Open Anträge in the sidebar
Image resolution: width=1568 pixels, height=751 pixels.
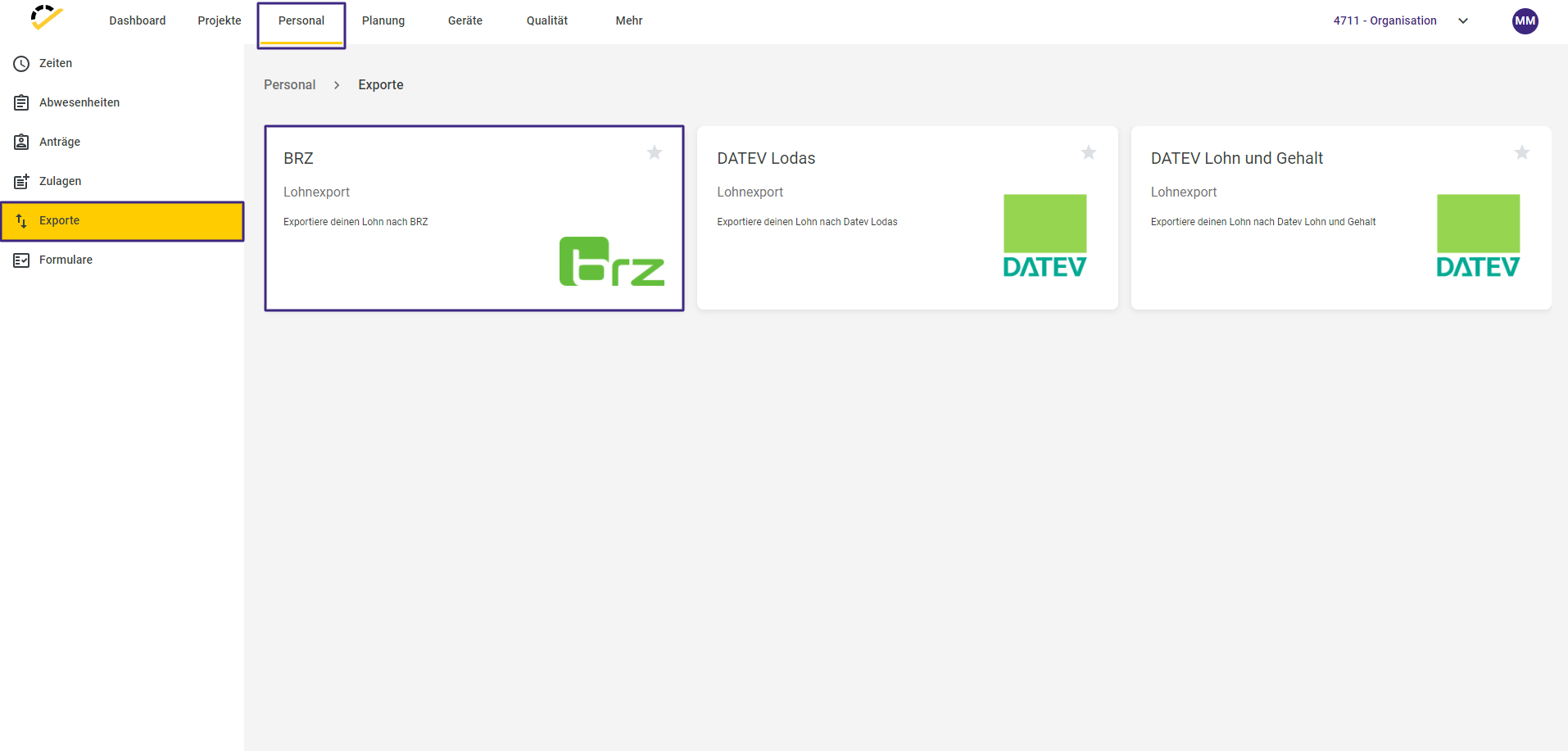(122, 143)
